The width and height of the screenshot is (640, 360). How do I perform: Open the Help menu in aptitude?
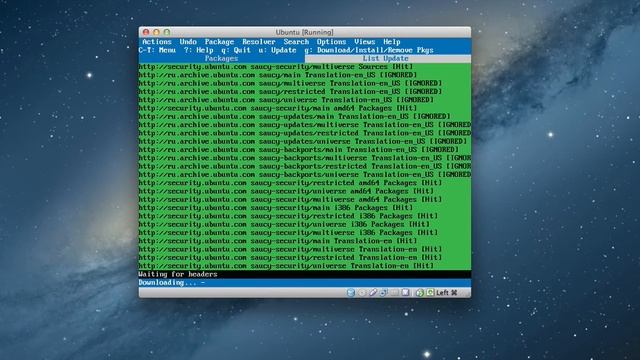coord(392,42)
